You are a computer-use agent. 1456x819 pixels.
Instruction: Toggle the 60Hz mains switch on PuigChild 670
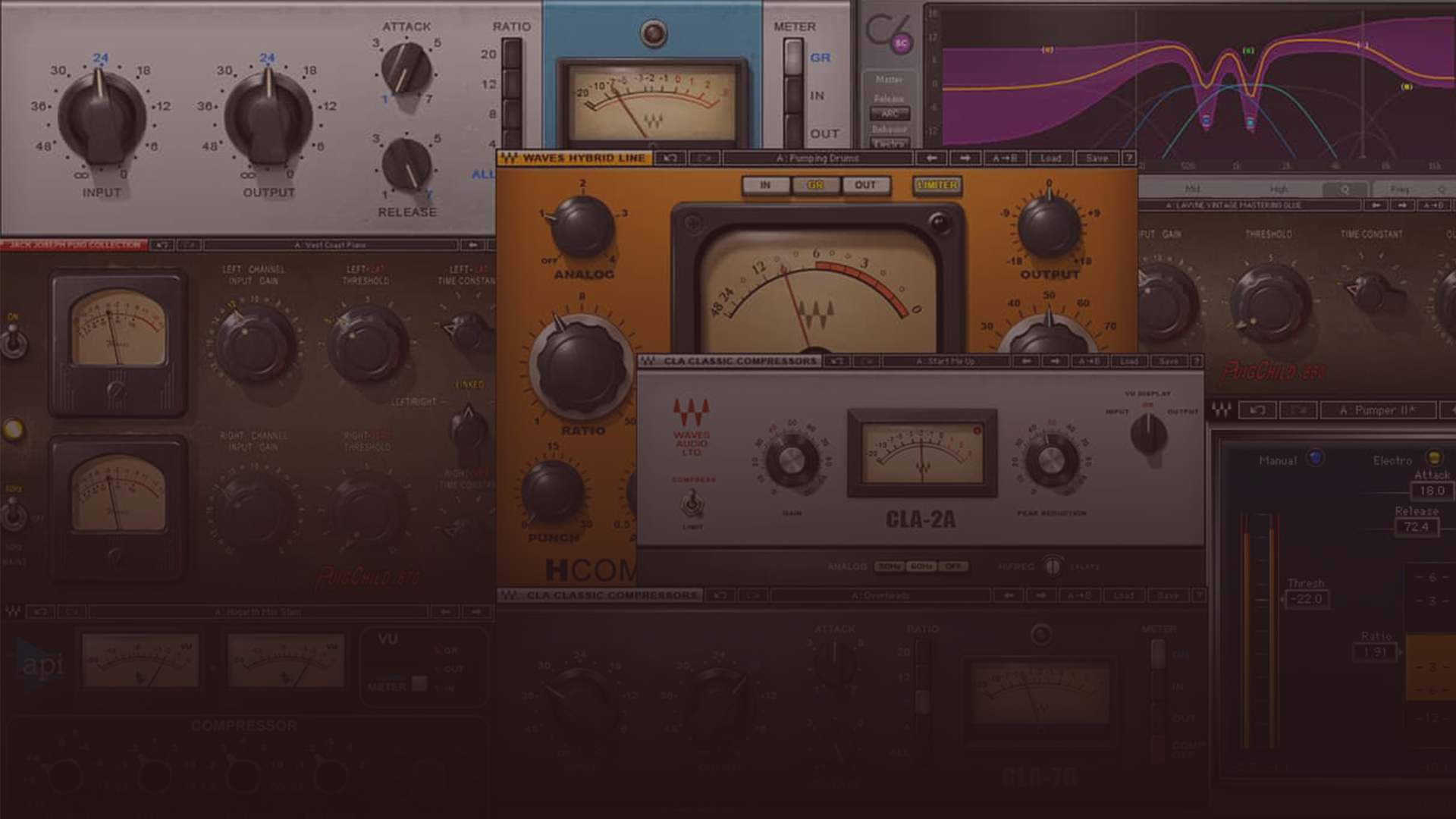13,513
